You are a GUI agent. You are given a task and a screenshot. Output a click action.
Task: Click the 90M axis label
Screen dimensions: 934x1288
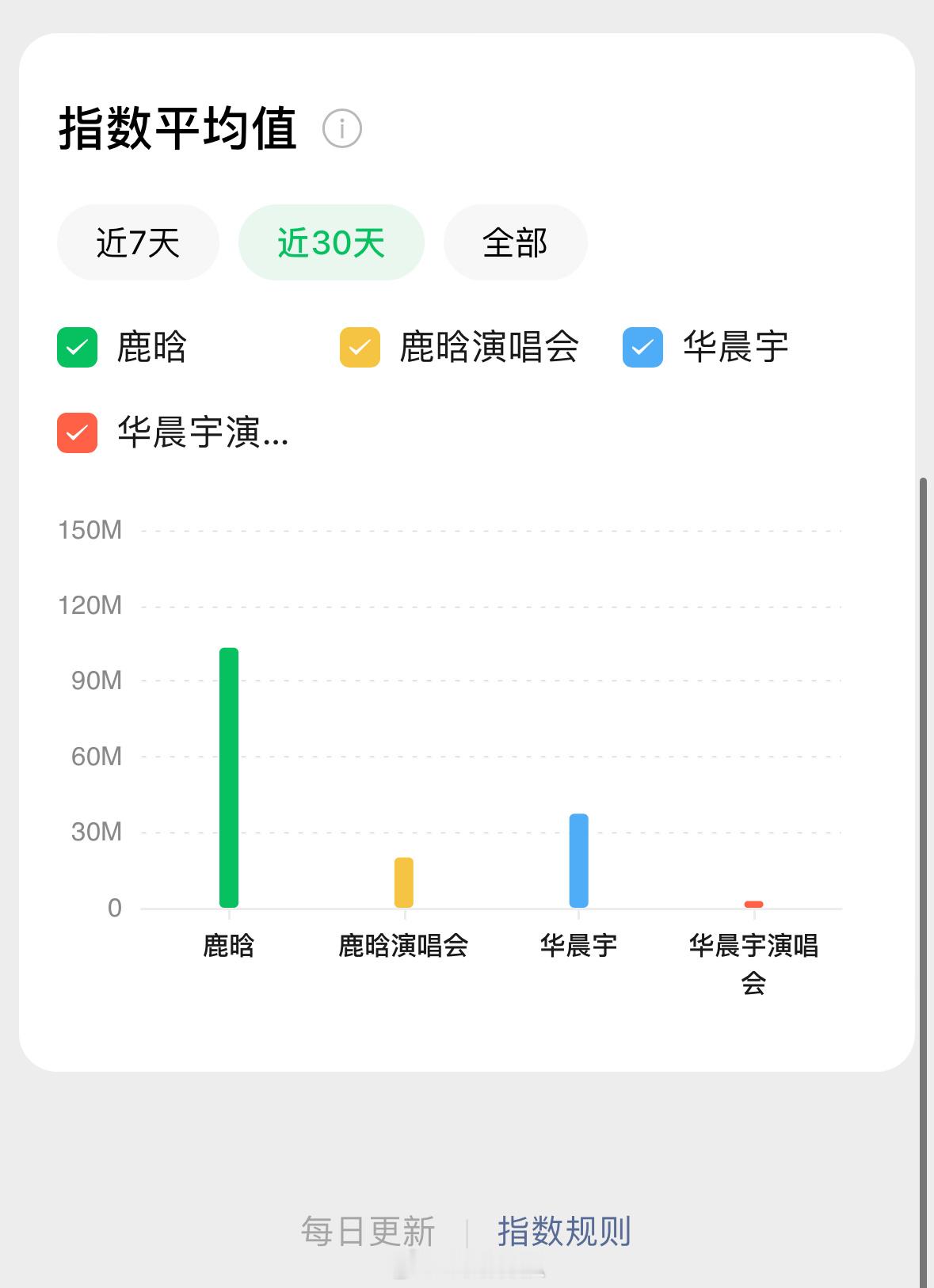click(x=96, y=680)
